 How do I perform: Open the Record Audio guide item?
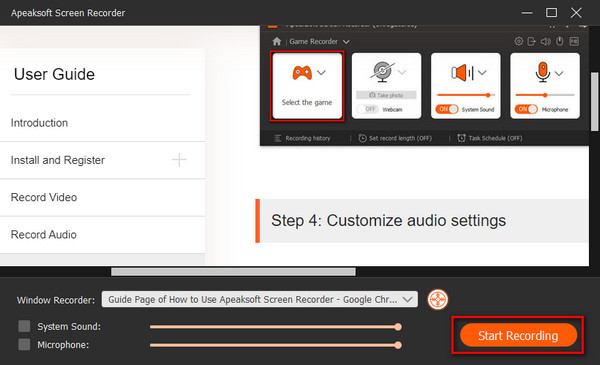(x=102, y=235)
